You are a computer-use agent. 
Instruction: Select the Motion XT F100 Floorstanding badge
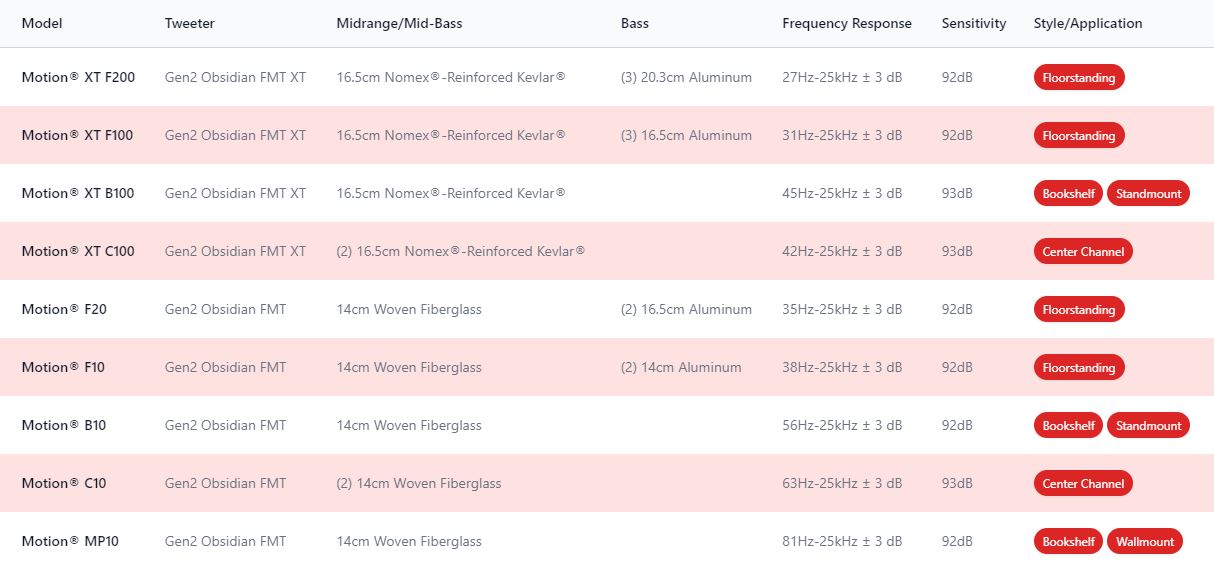[1079, 136]
